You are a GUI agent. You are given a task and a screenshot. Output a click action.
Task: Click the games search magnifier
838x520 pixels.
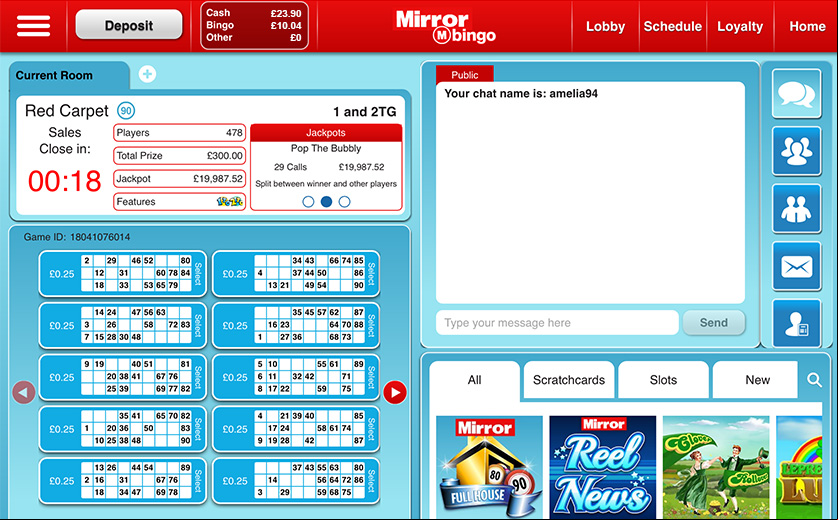(814, 380)
